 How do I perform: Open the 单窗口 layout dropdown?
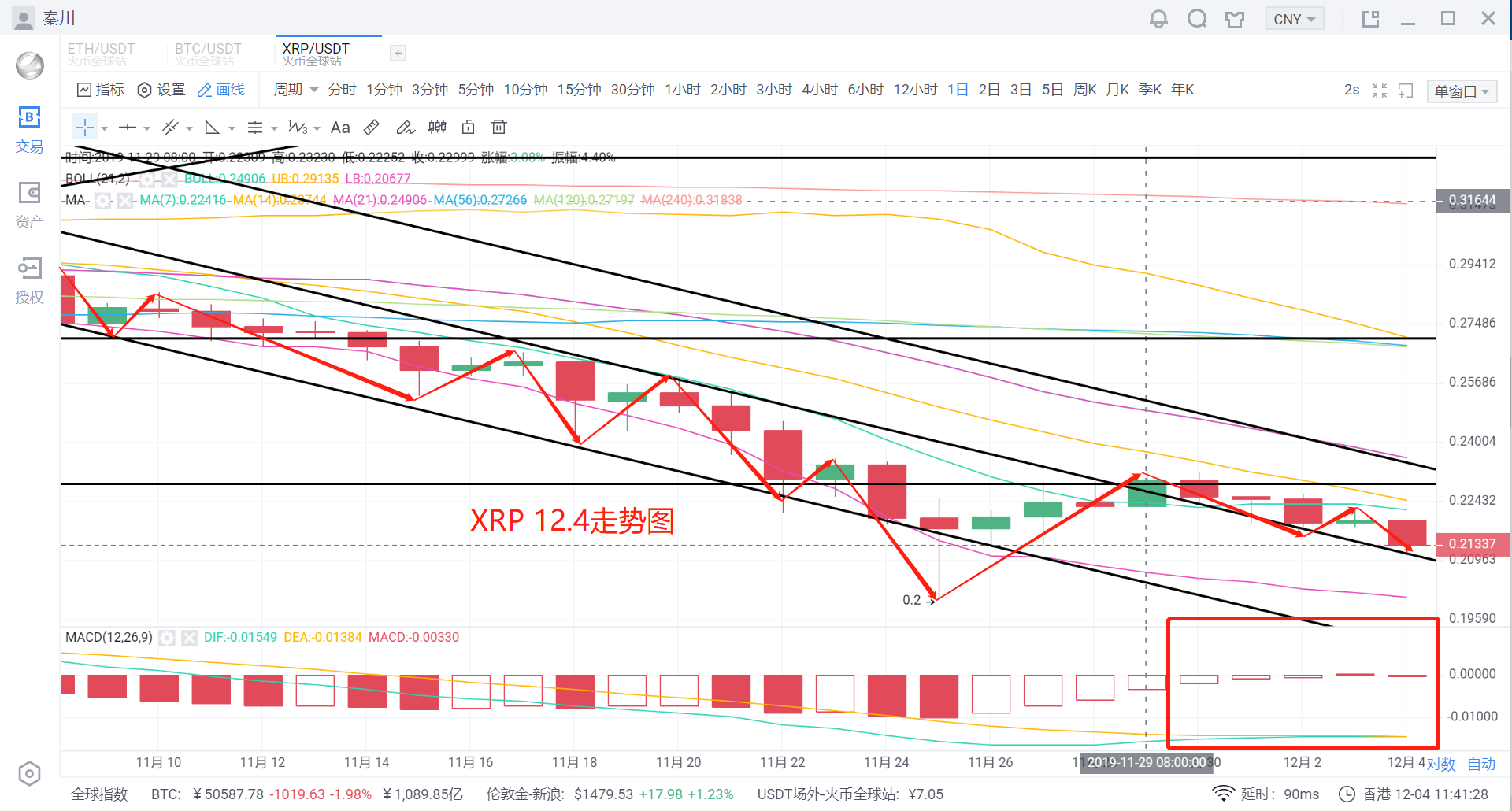pyautogui.click(x=1462, y=91)
